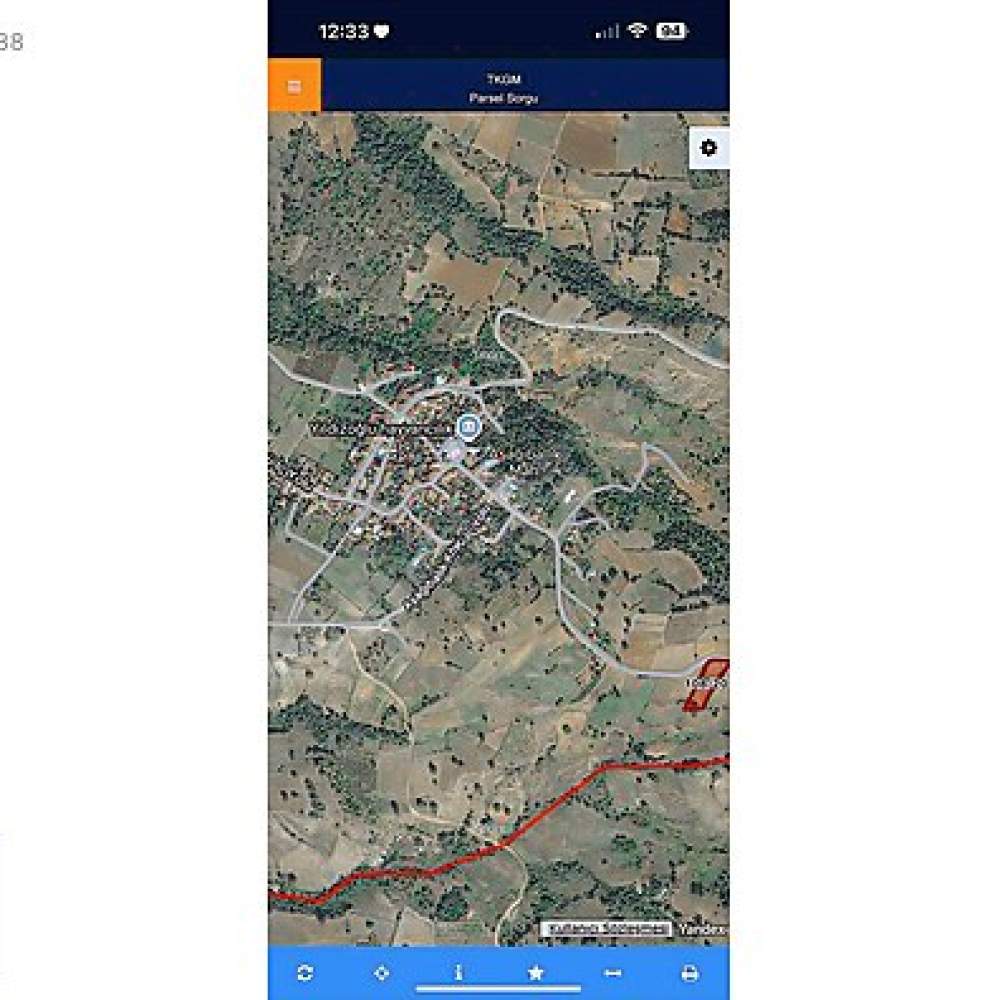Tap the refresh icon in bottom bar
Screen dimensions: 1000x1000
[x=305, y=973]
